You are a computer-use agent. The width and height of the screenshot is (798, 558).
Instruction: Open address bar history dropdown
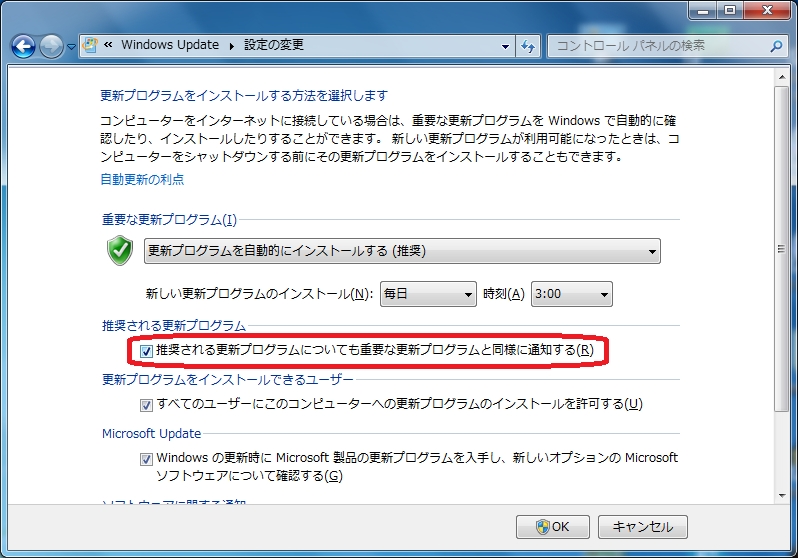tap(505, 46)
